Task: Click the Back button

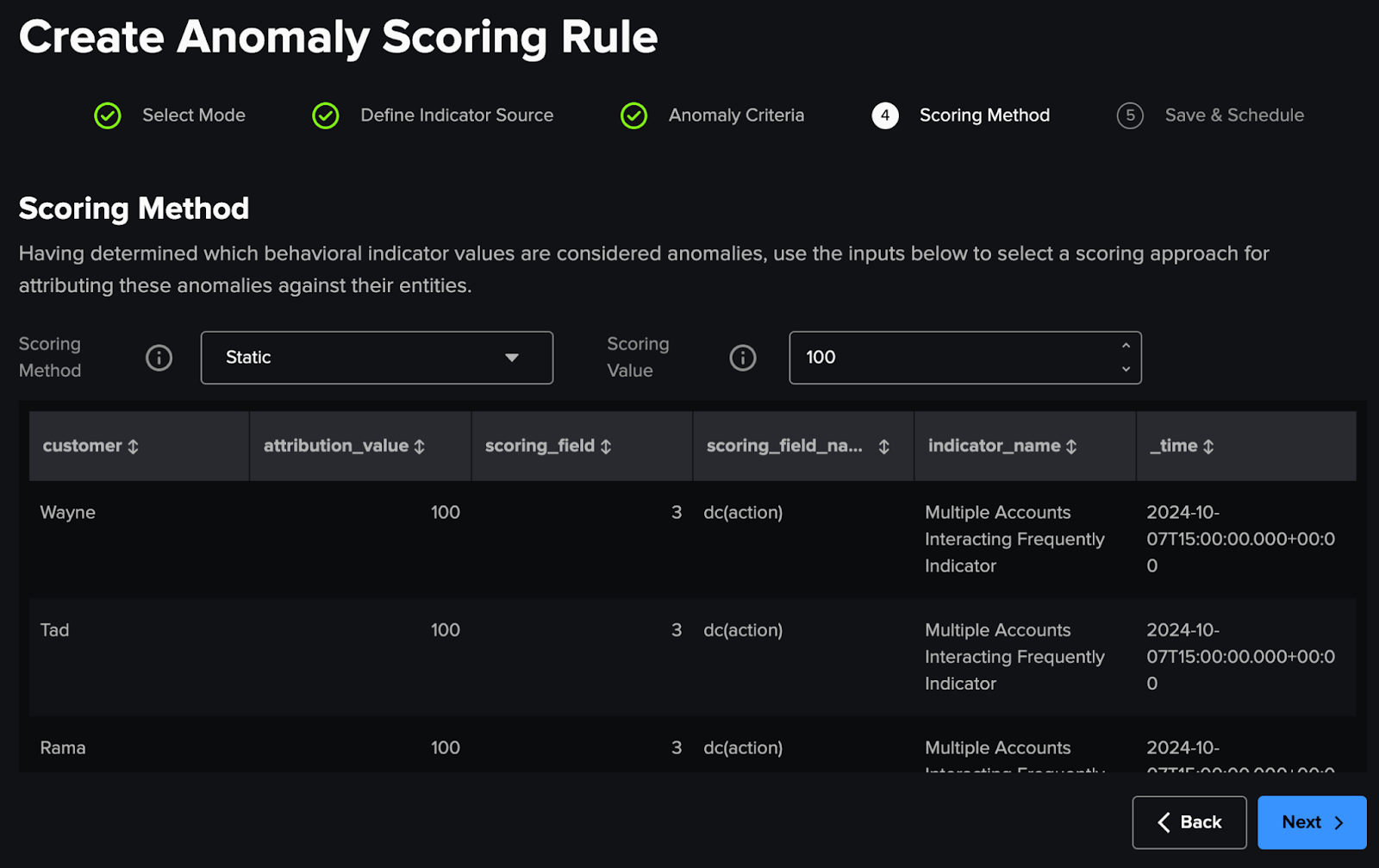Action: pyautogui.click(x=1189, y=822)
